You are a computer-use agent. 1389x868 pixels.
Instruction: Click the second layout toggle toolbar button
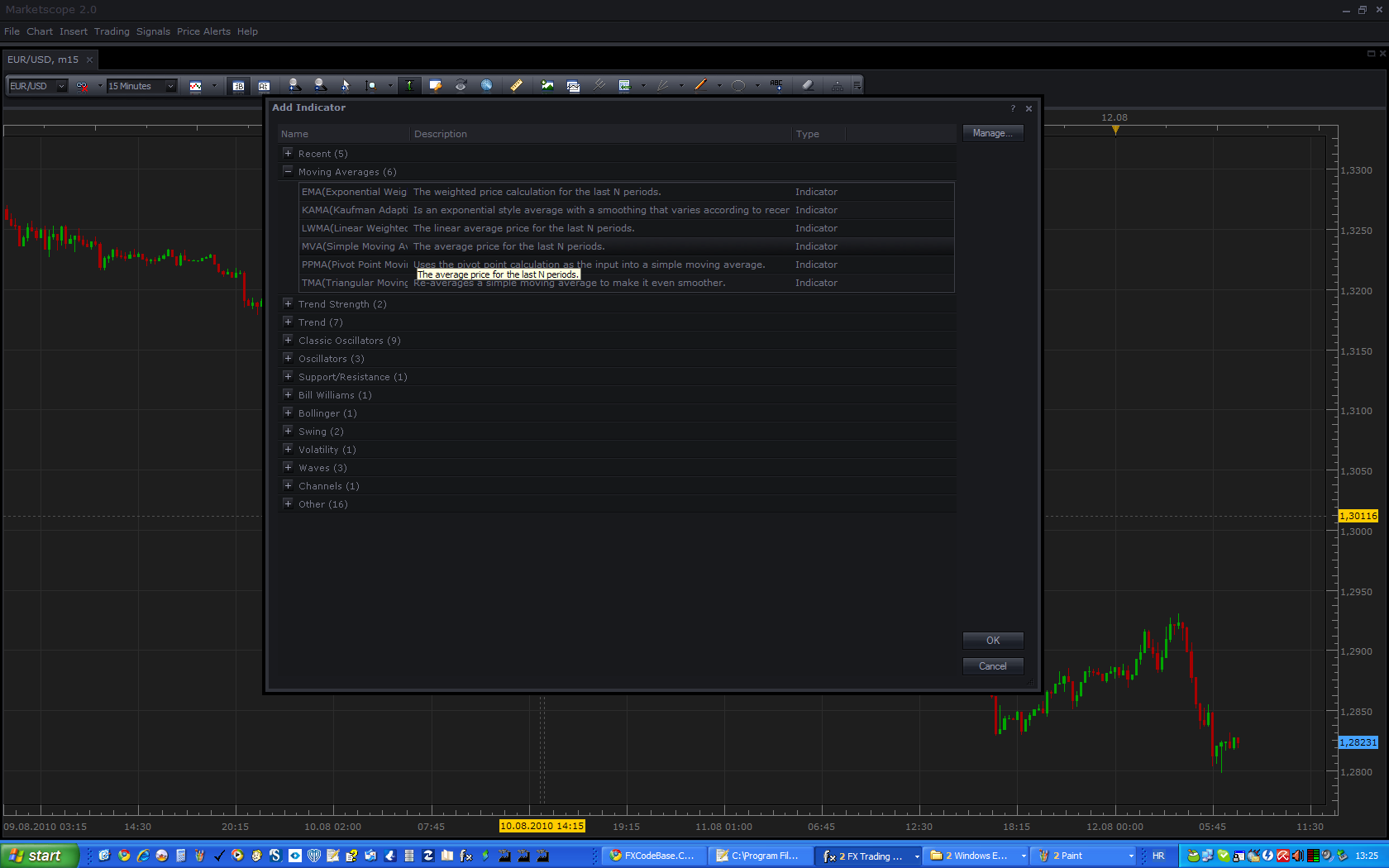point(264,85)
